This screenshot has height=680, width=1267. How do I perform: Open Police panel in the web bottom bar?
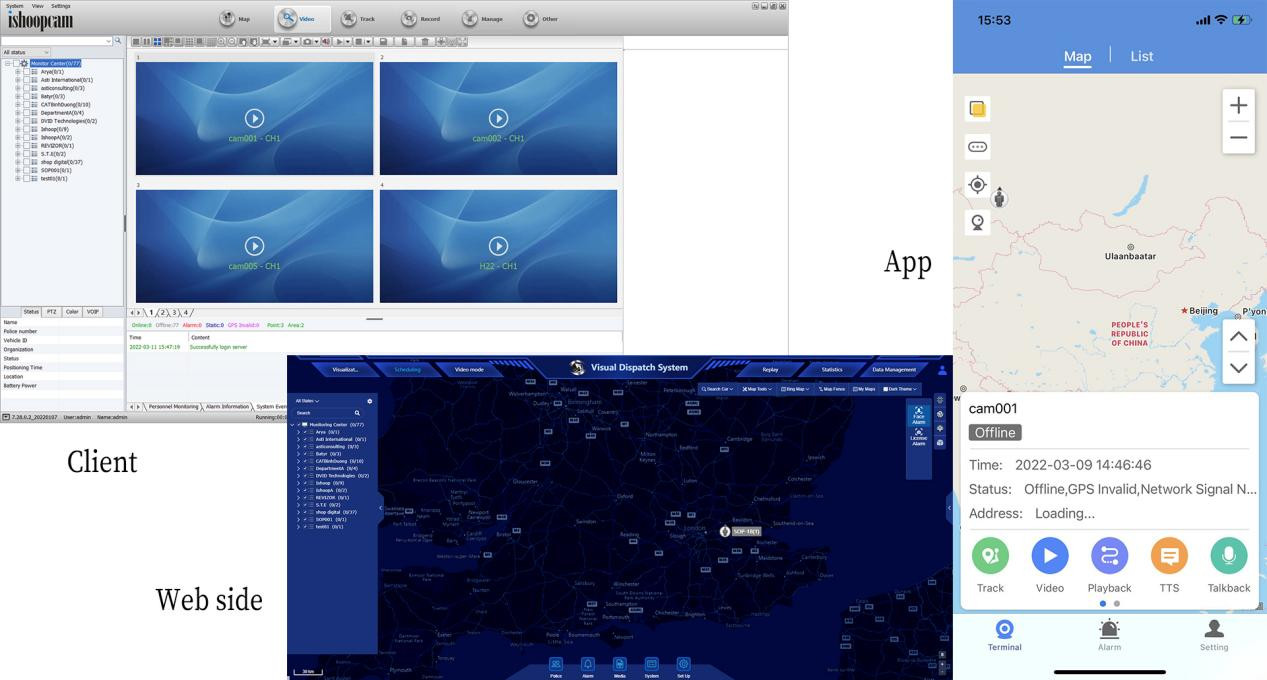pos(556,665)
